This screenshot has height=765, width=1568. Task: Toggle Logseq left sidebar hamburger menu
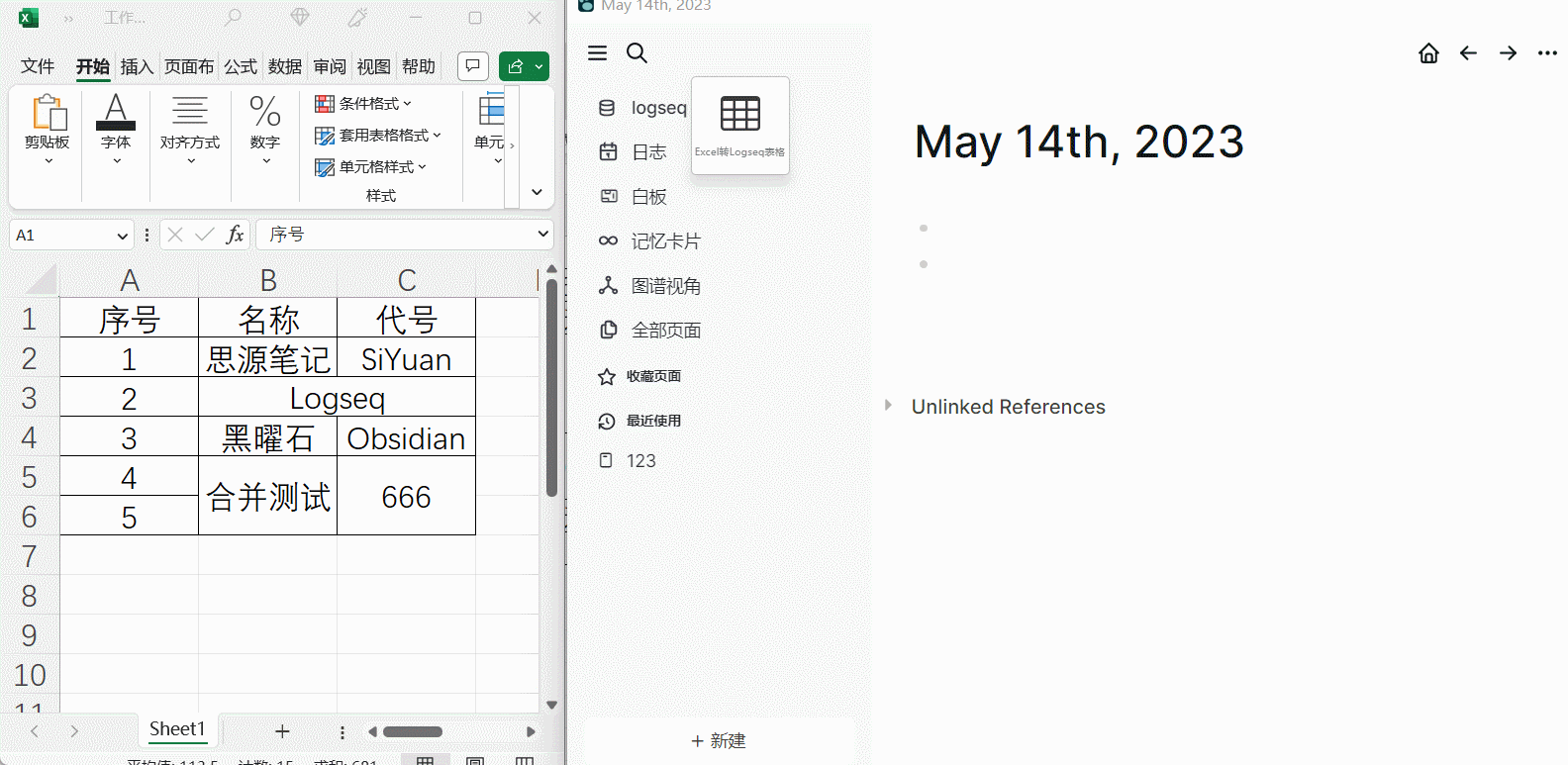pyautogui.click(x=597, y=52)
